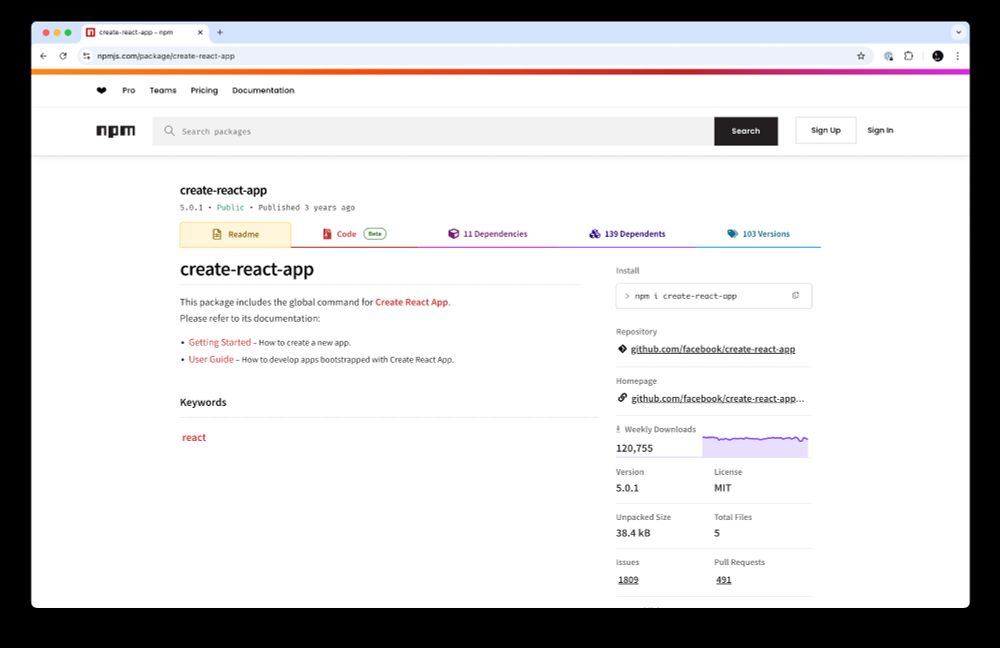
Task: Open the Getting Started link
Action: coord(219,342)
